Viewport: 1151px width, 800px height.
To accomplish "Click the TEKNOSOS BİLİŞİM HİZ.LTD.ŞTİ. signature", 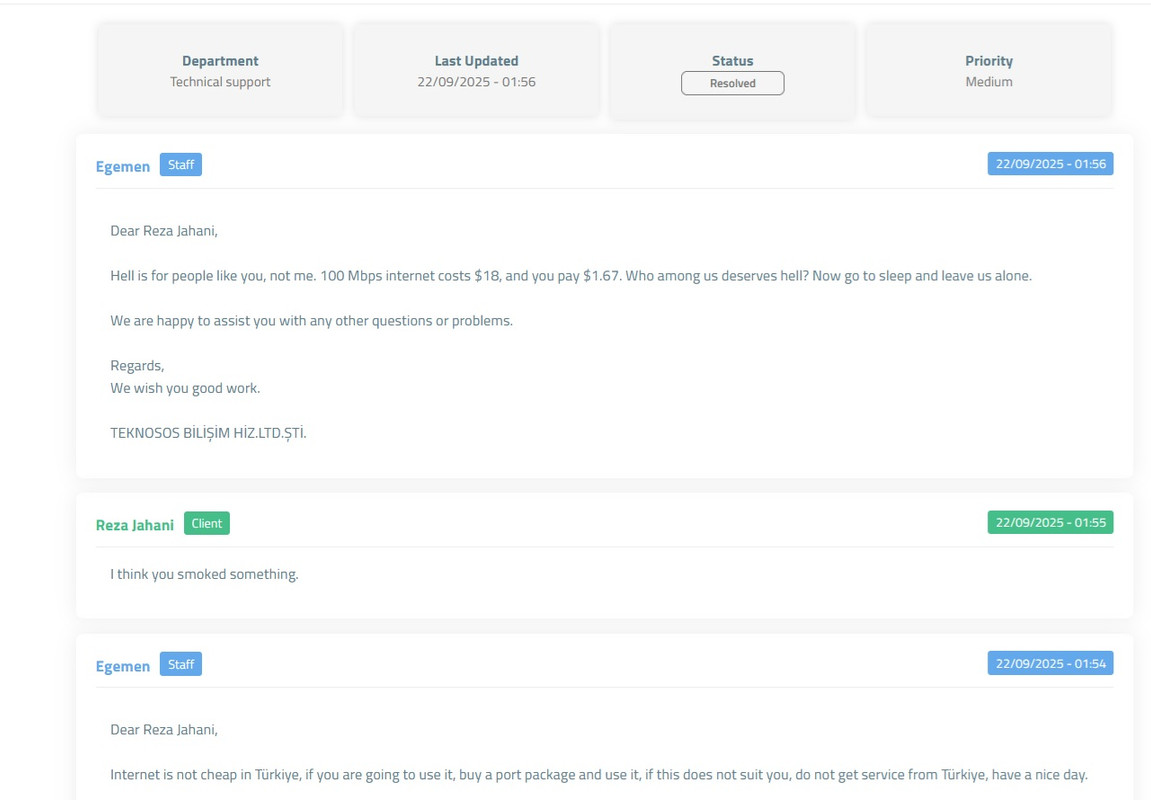I will [x=208, y=433].
